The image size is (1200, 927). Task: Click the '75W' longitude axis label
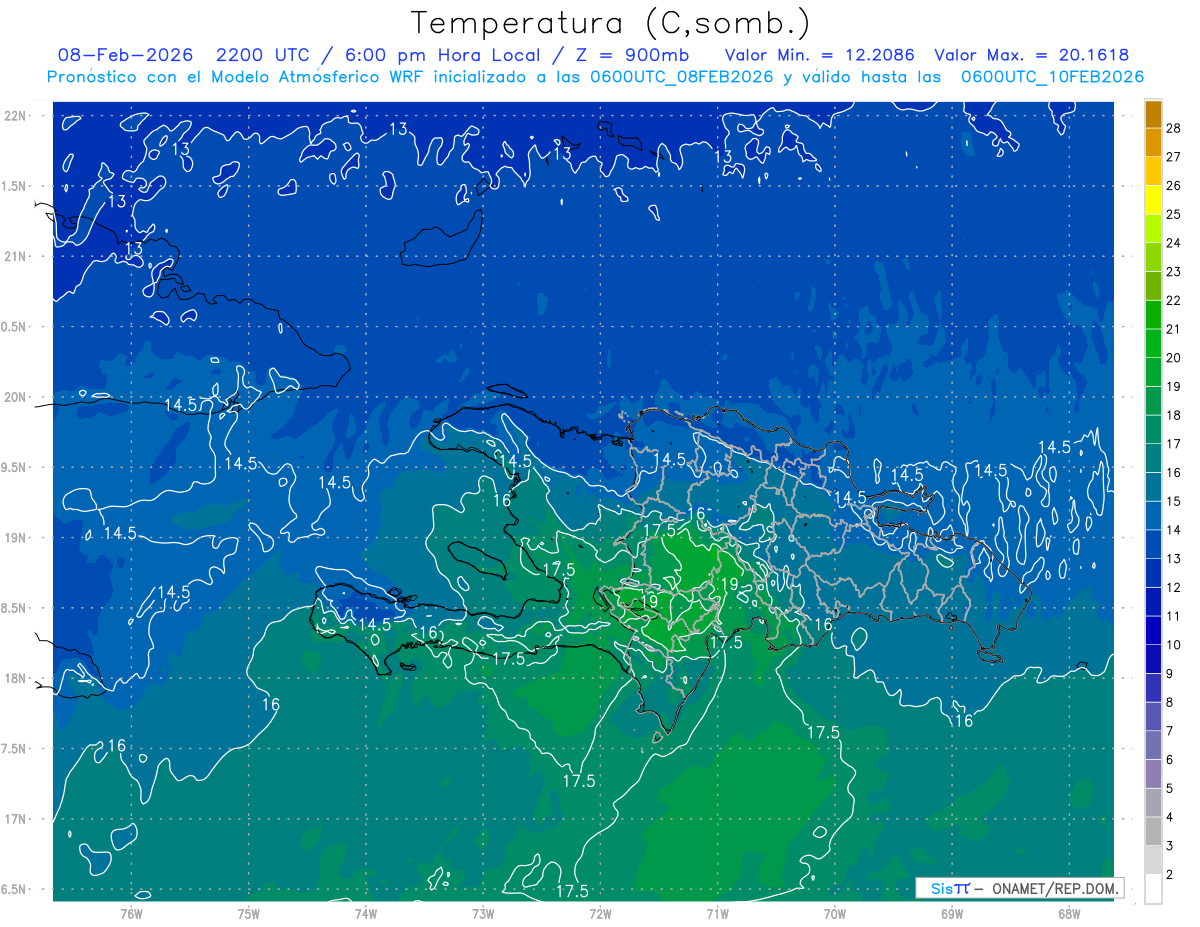click(x=249, y=913)
